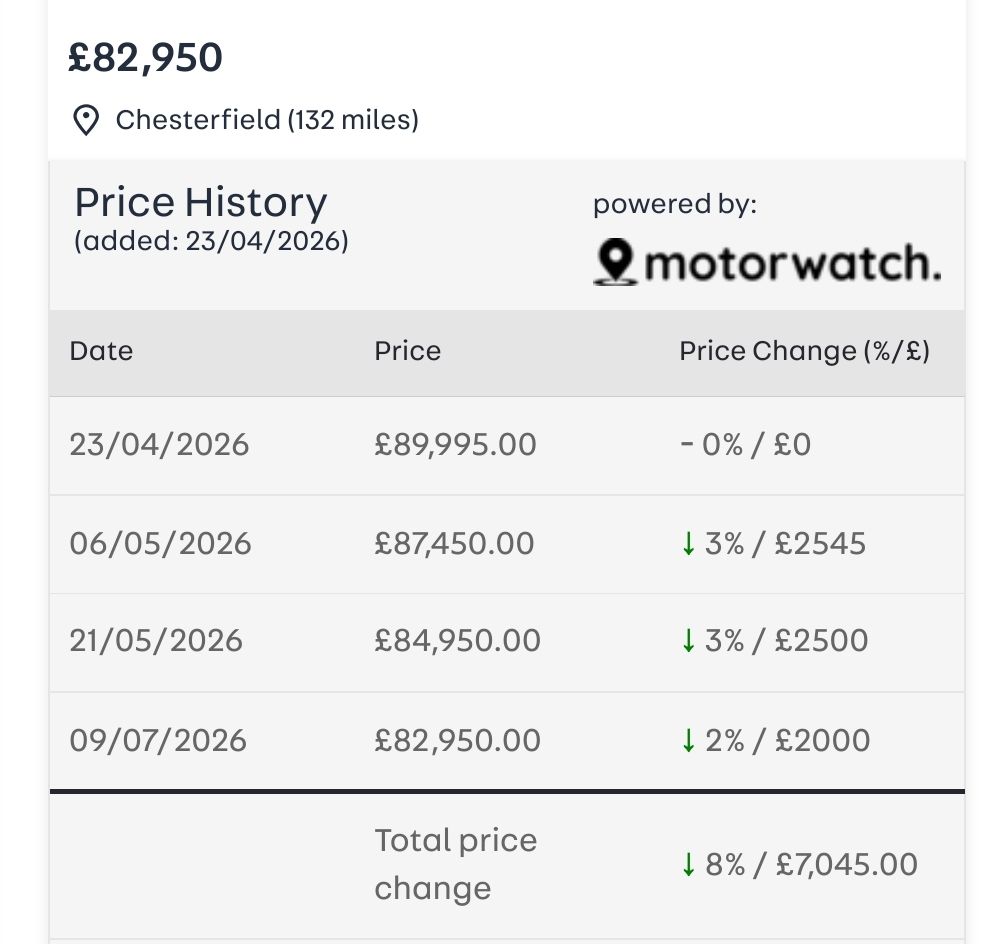This screenshot has width=1000, height=944.
Task: Click the total price change down arrow
Action: (x=688, y=865)
